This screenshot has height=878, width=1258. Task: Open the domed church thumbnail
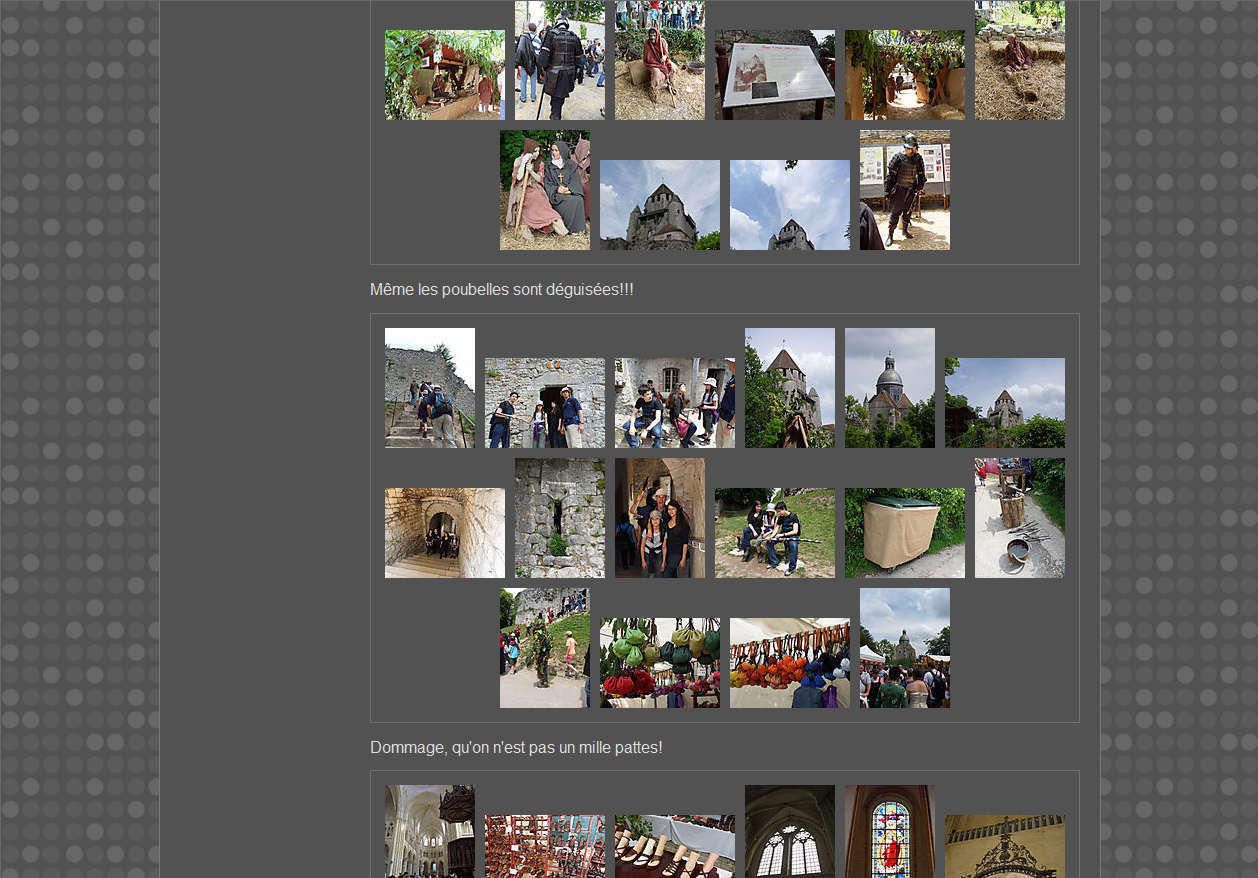[889, 388]
